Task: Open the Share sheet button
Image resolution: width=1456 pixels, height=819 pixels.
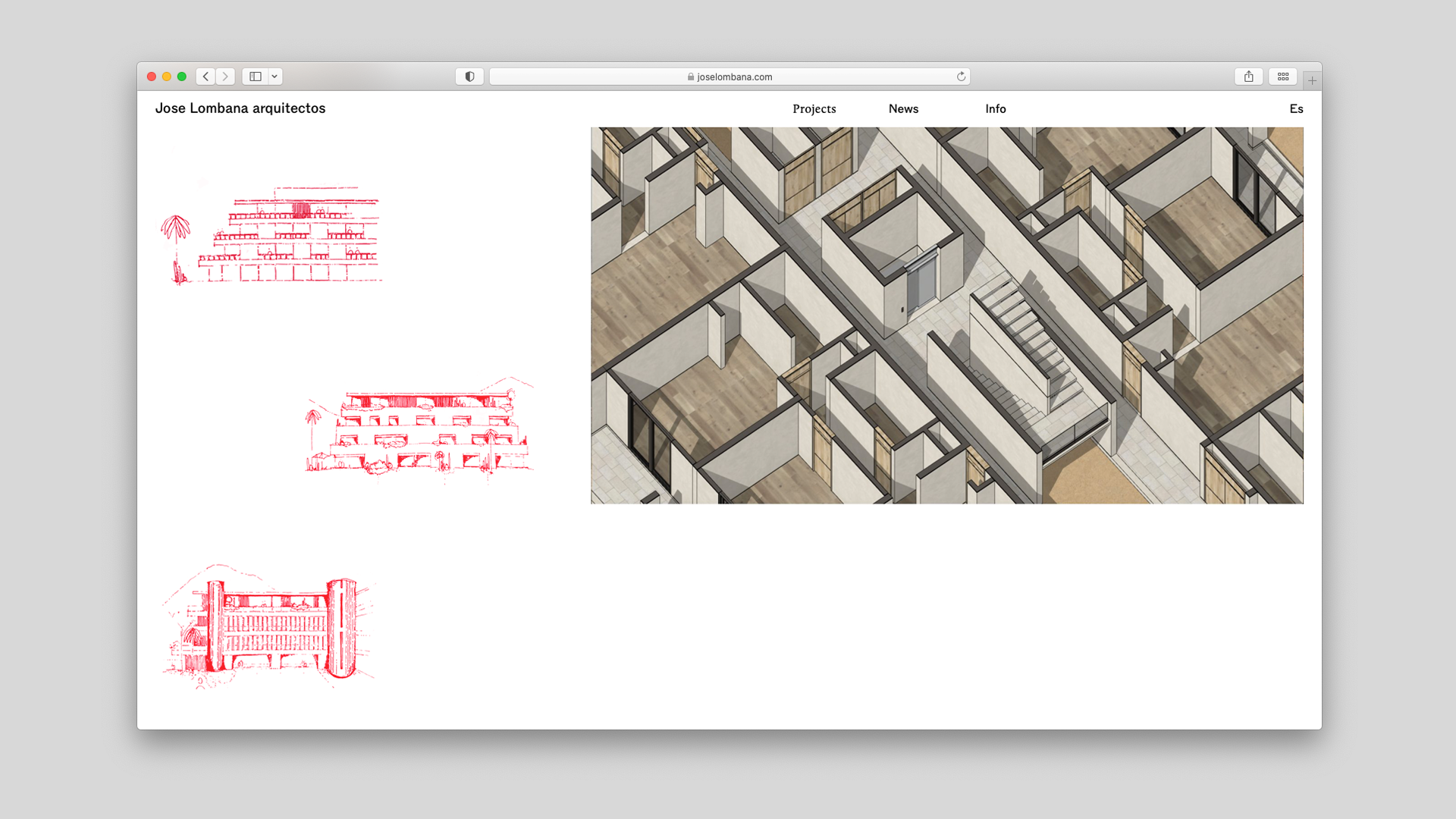Action: tap(1248, 77)
